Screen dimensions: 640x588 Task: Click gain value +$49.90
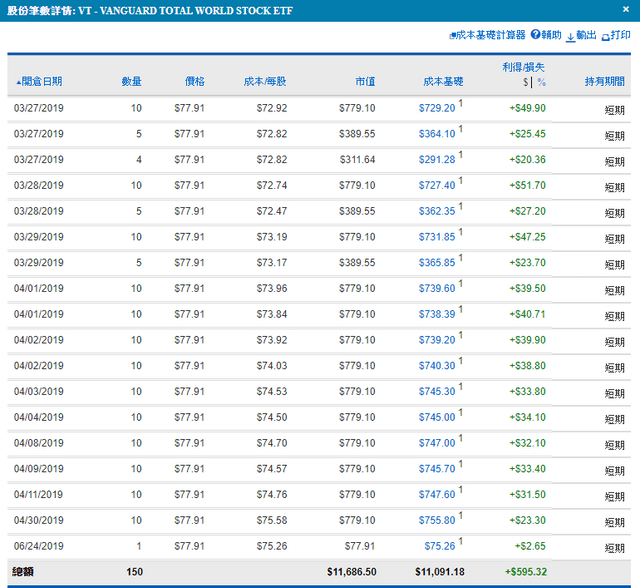(527, 108)
